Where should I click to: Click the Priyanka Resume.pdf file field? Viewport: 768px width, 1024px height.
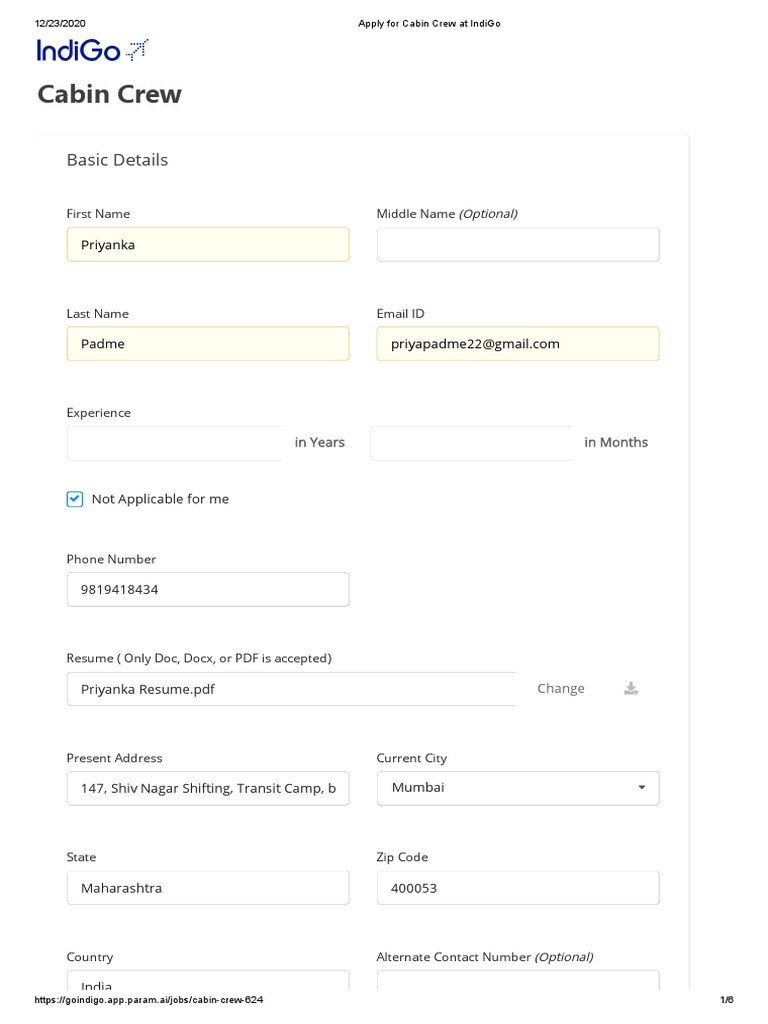(x=291, y=689)
